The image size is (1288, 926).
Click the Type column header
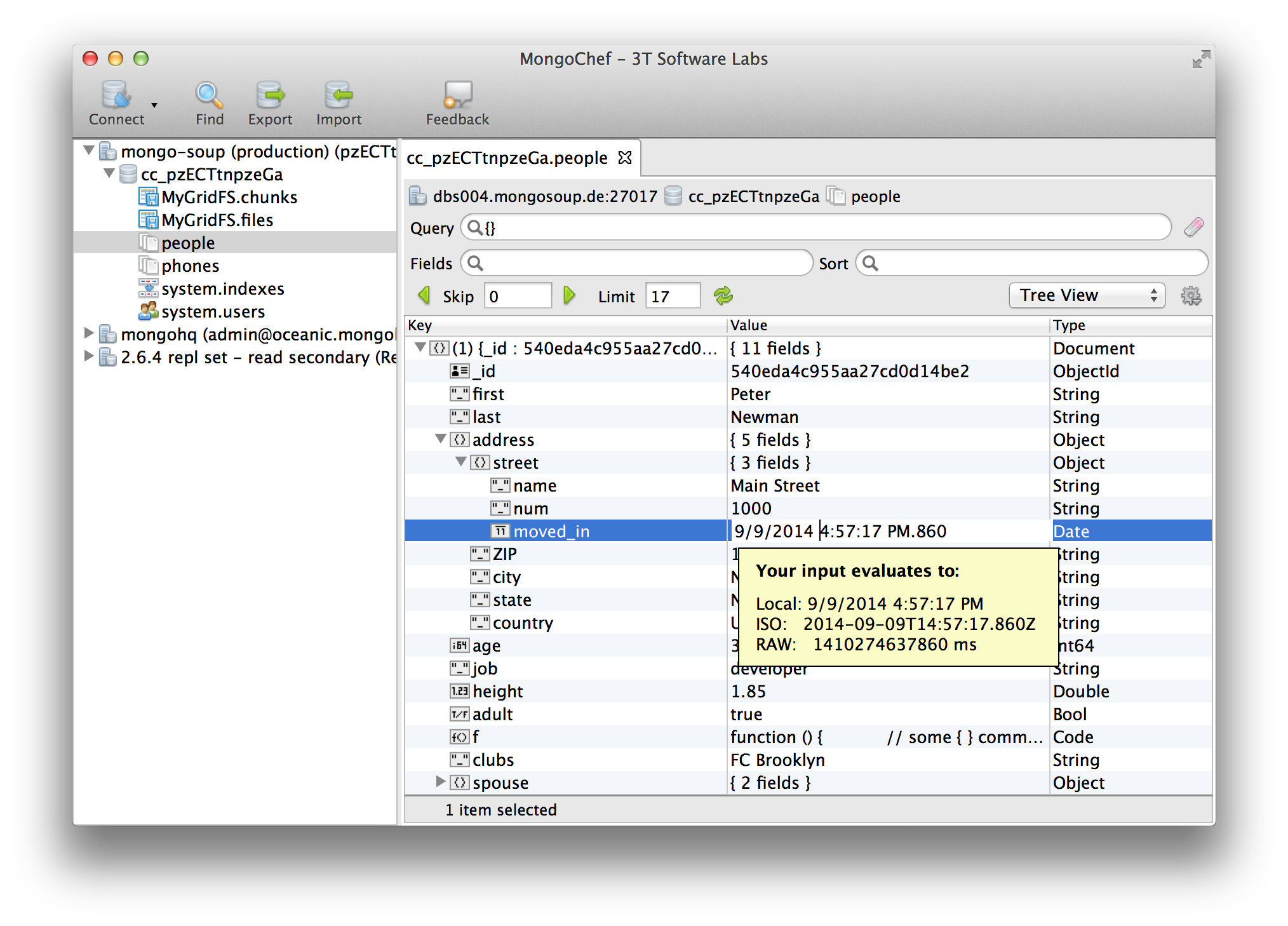click(x=1130, y=325)
